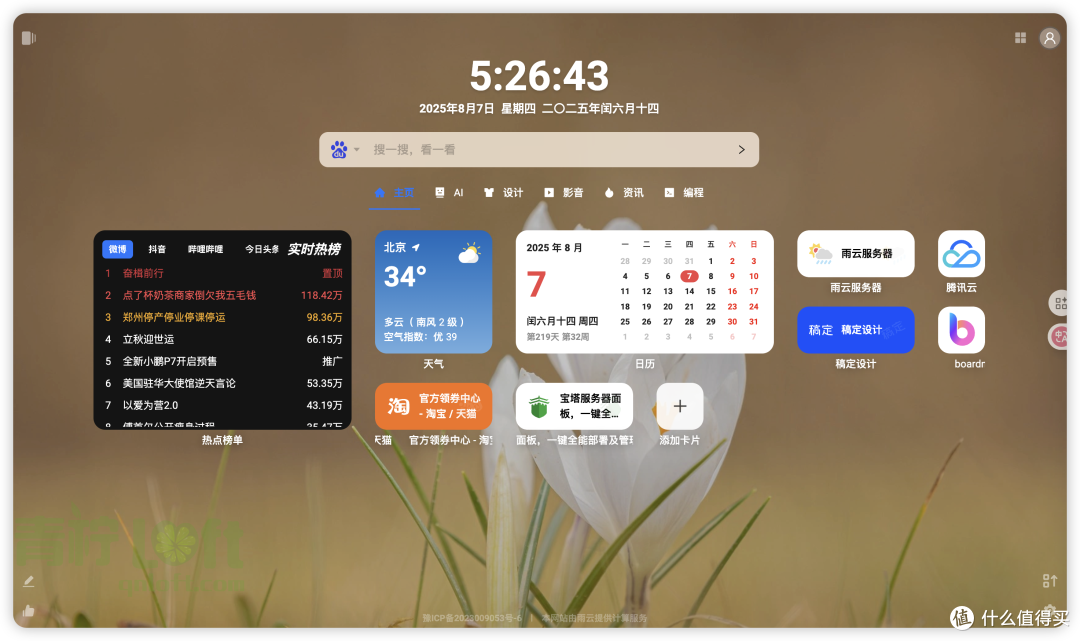Open the 腾讯云 cloud icon
The height and width of the screenshot is (641, 1080).
[961, 253]
